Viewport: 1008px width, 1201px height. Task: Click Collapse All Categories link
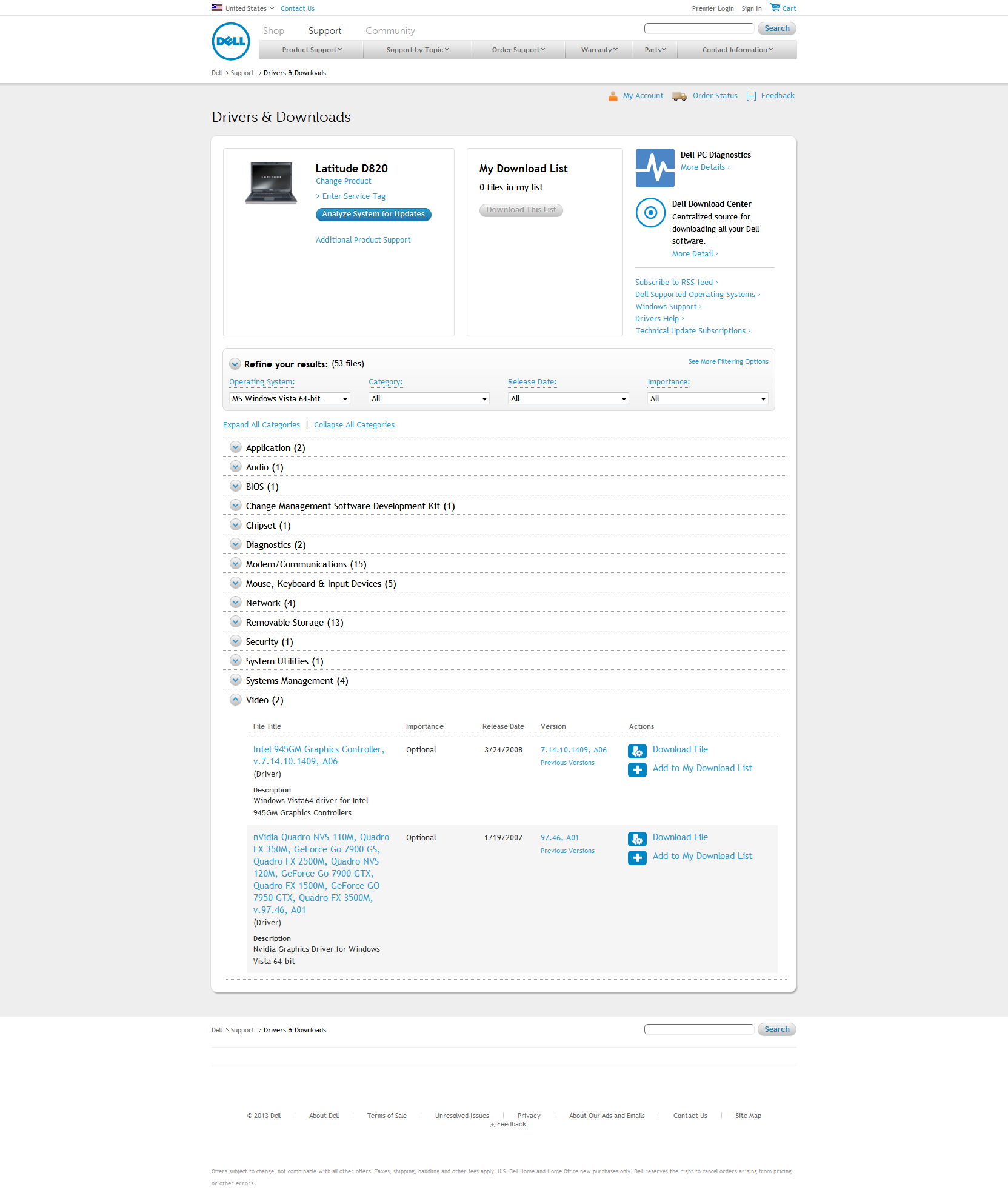pyautogui.click(x=354, y=425)
